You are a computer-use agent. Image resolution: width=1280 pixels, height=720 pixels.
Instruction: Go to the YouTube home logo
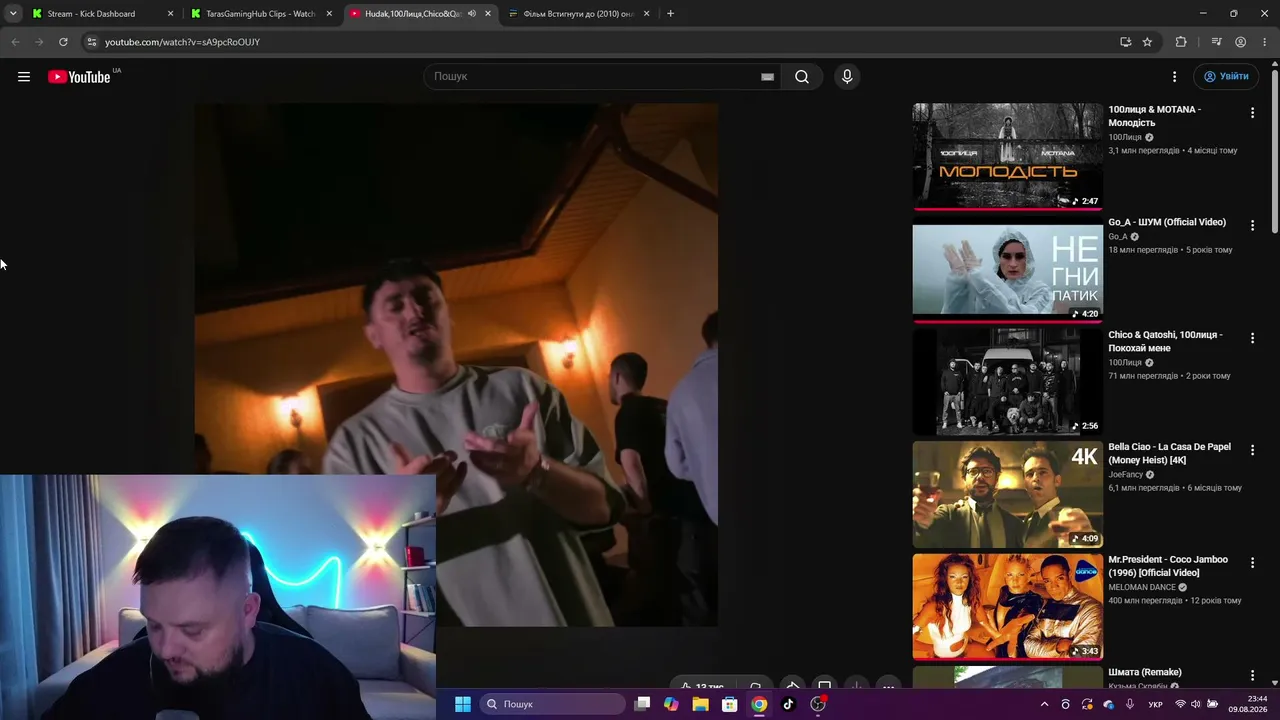coord(79,77)
